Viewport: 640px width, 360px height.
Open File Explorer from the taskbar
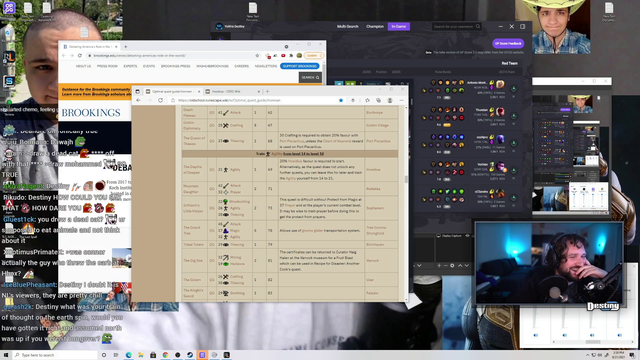click(141, 355)
